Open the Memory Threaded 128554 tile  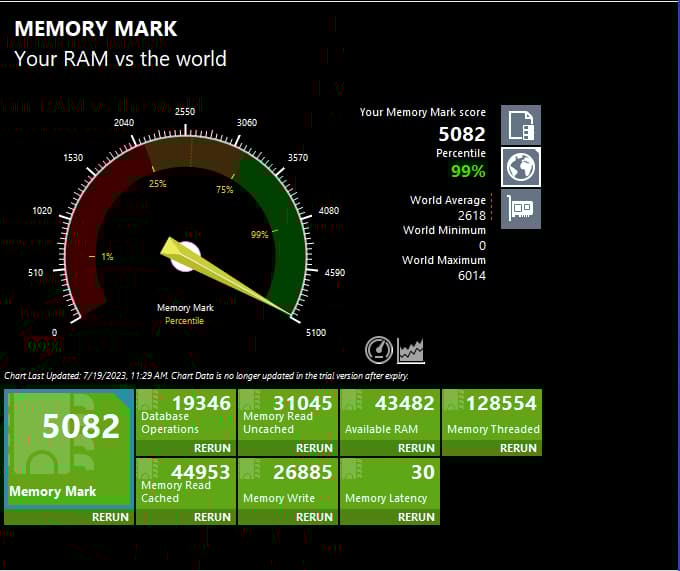[492, 415]
